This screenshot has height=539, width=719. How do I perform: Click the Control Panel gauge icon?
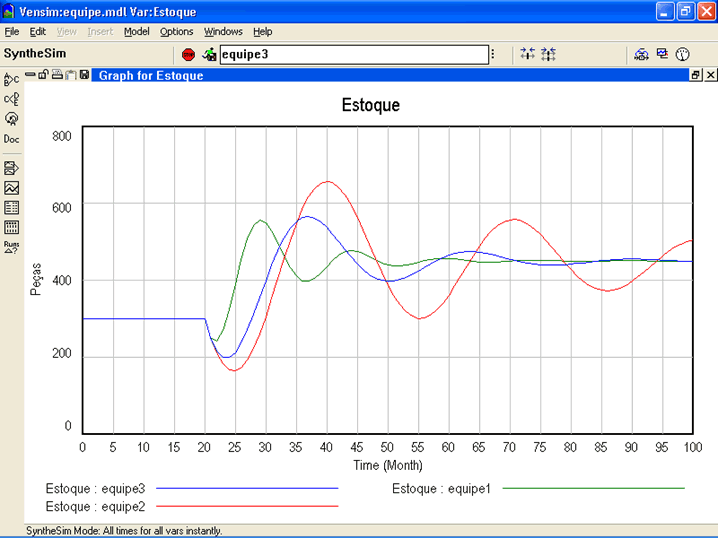[x=683, y=54]
